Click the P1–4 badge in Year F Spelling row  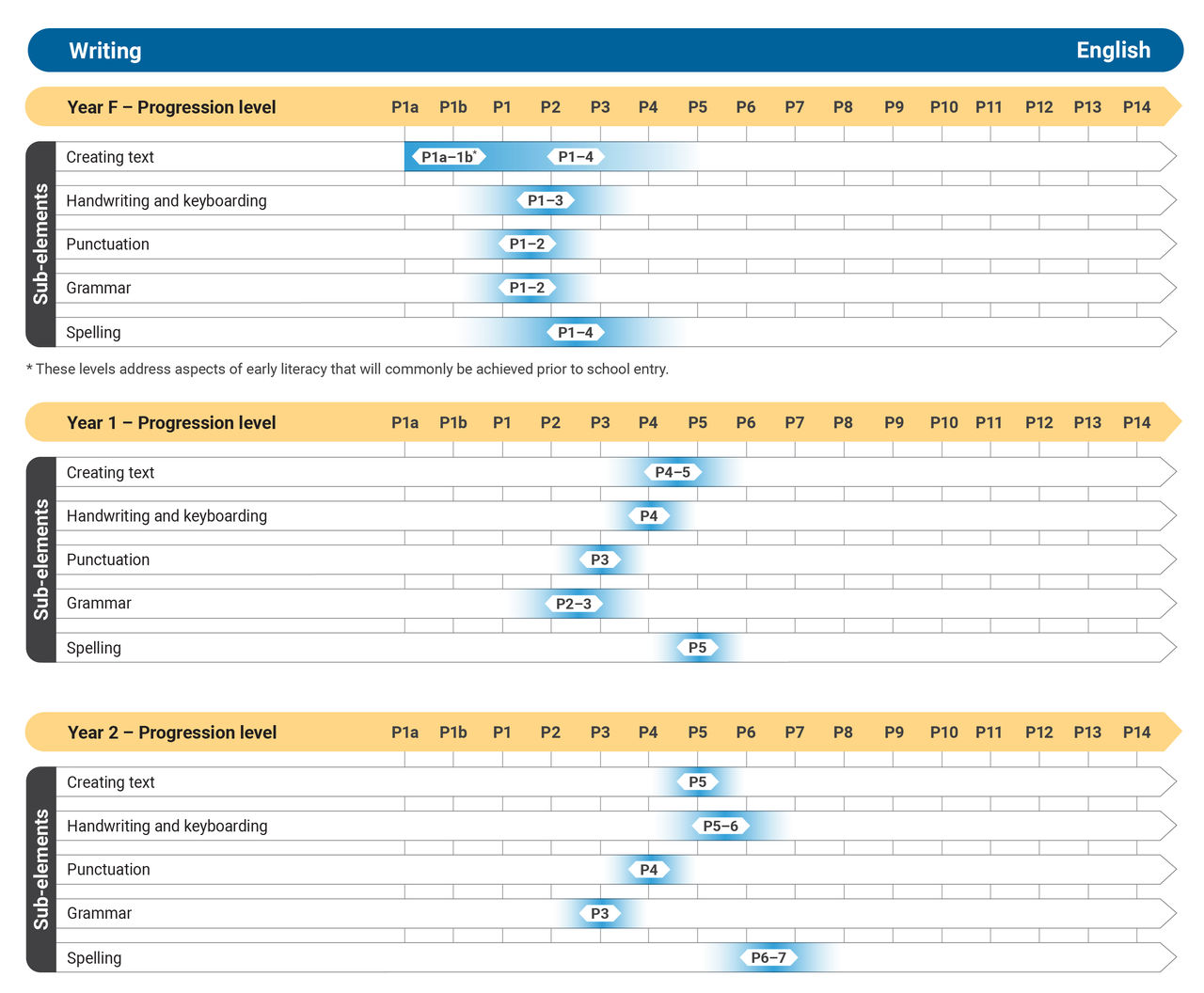(576, 332)
